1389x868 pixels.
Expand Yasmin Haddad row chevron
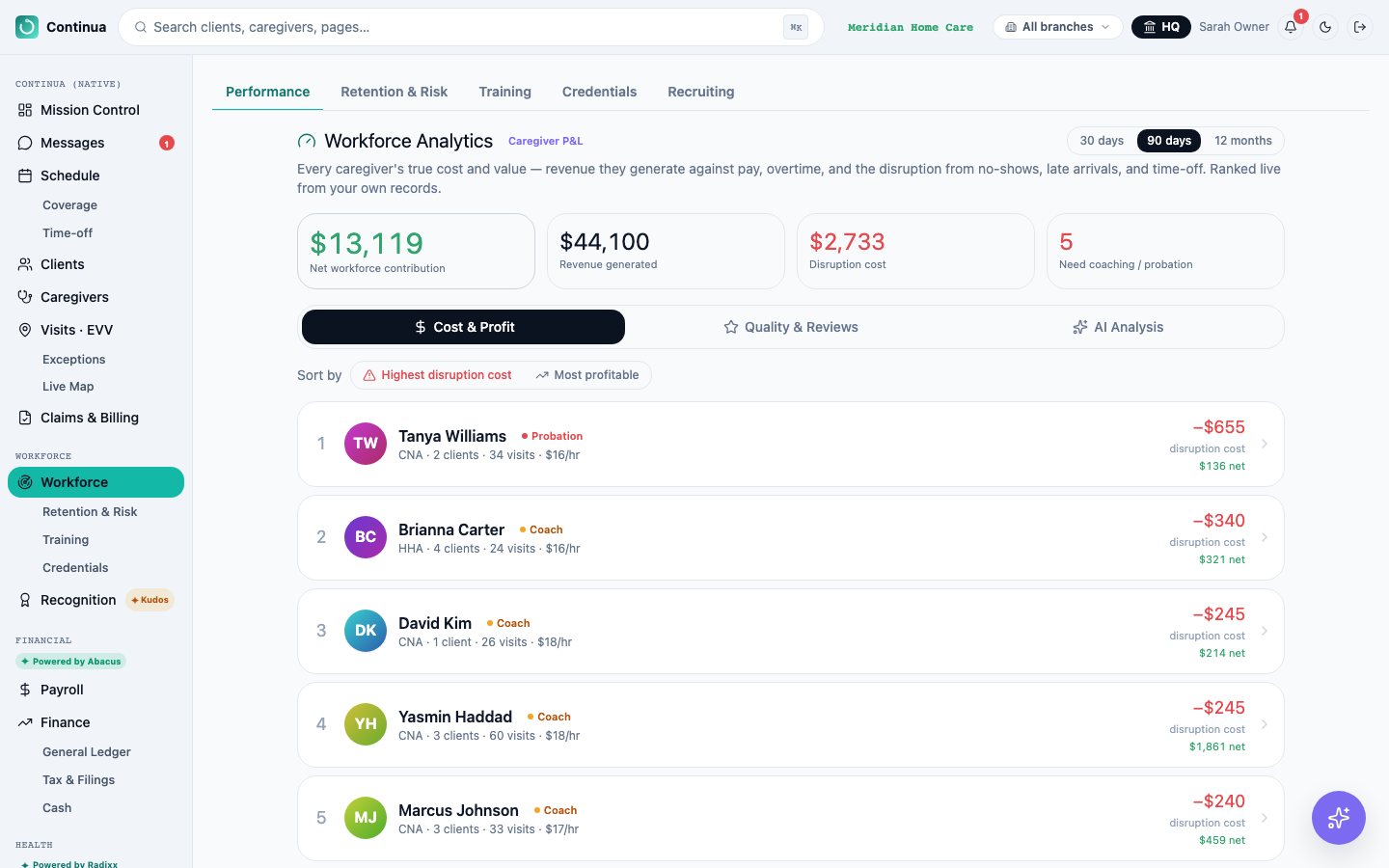1265,724
